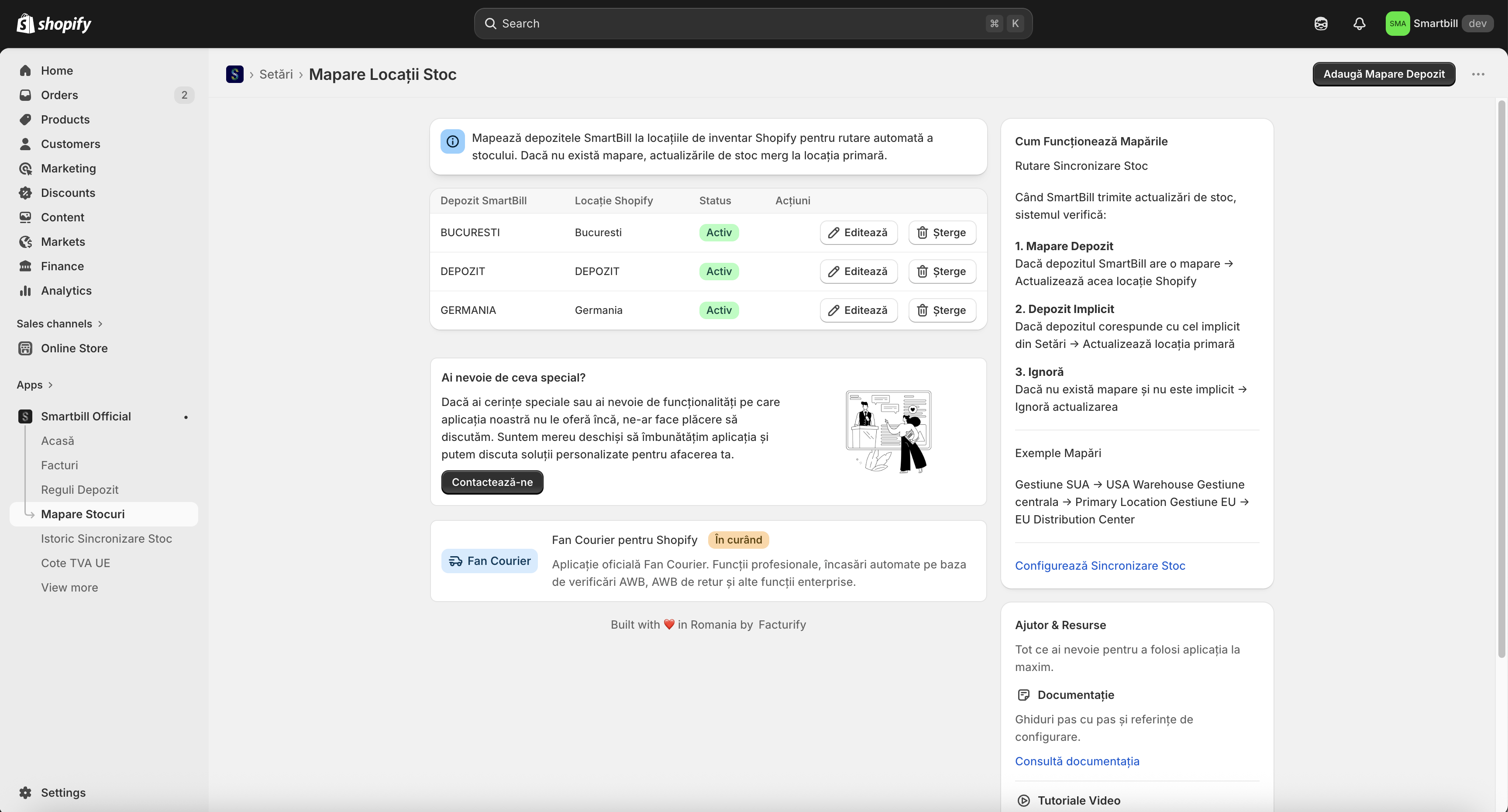Click the Smartbill Official app icon
The height and width of the screenshot is (812, 1508).
25,416
